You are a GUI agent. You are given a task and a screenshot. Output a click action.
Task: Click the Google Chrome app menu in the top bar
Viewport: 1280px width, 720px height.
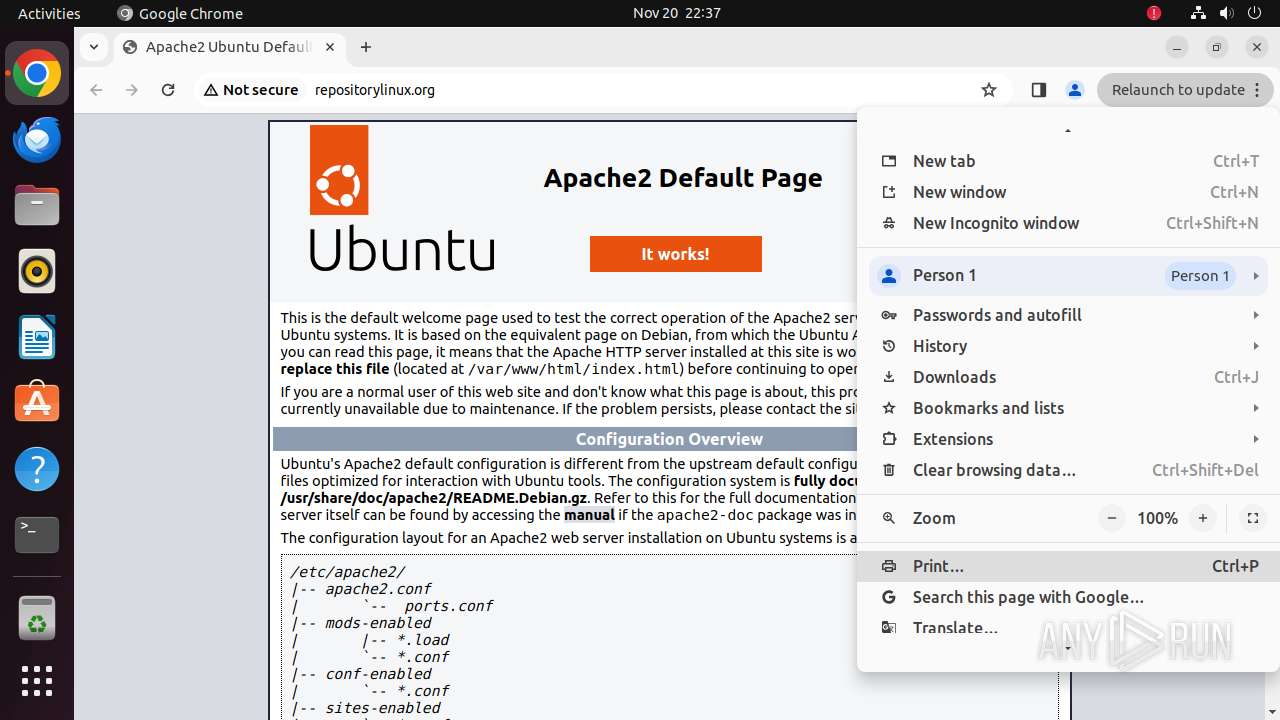(180, 13)
